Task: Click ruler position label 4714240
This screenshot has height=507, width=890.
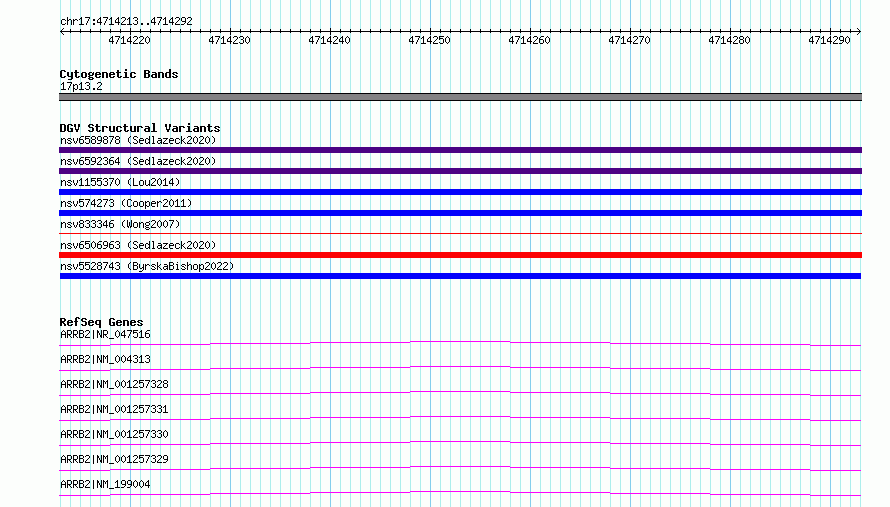Action: click(x=329, y=40)
